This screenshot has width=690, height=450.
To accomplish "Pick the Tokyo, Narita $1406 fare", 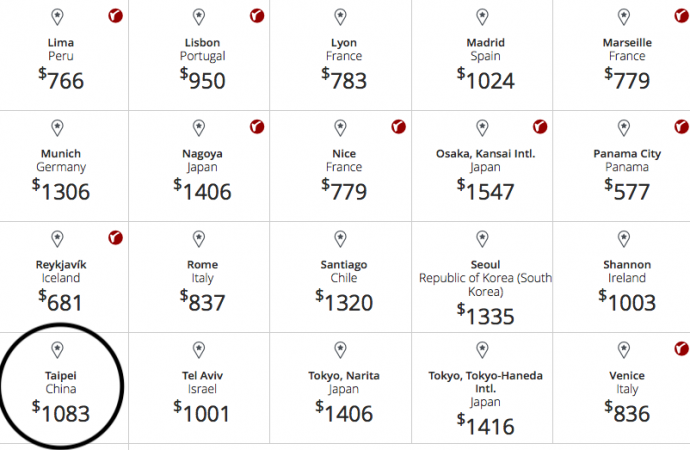I will (x=345, y=411).
